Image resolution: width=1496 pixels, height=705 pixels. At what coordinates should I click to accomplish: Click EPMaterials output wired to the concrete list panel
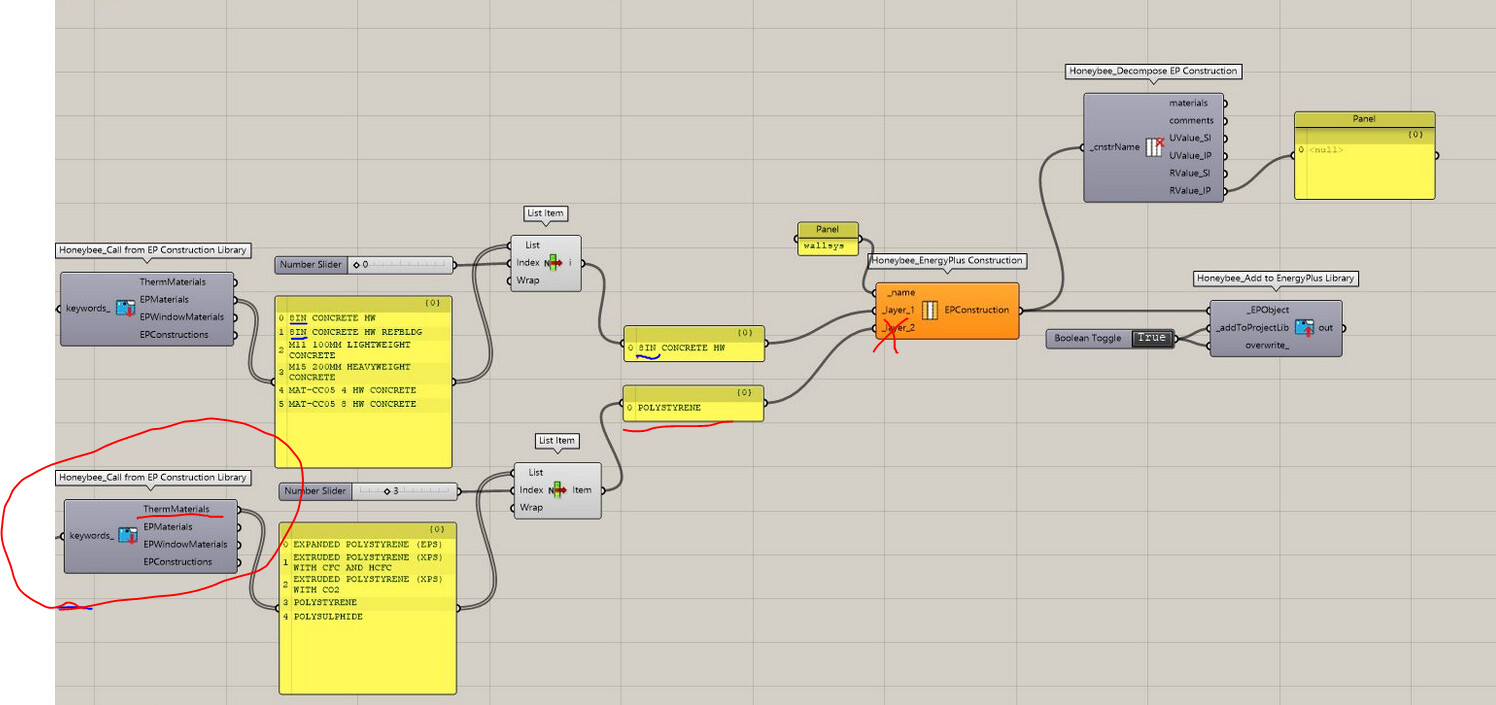(x=164, y=300)
